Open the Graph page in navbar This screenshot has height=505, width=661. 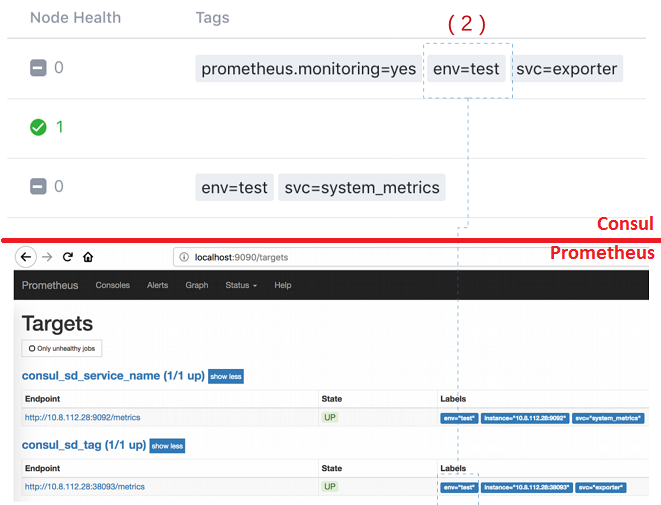point(196,285)
